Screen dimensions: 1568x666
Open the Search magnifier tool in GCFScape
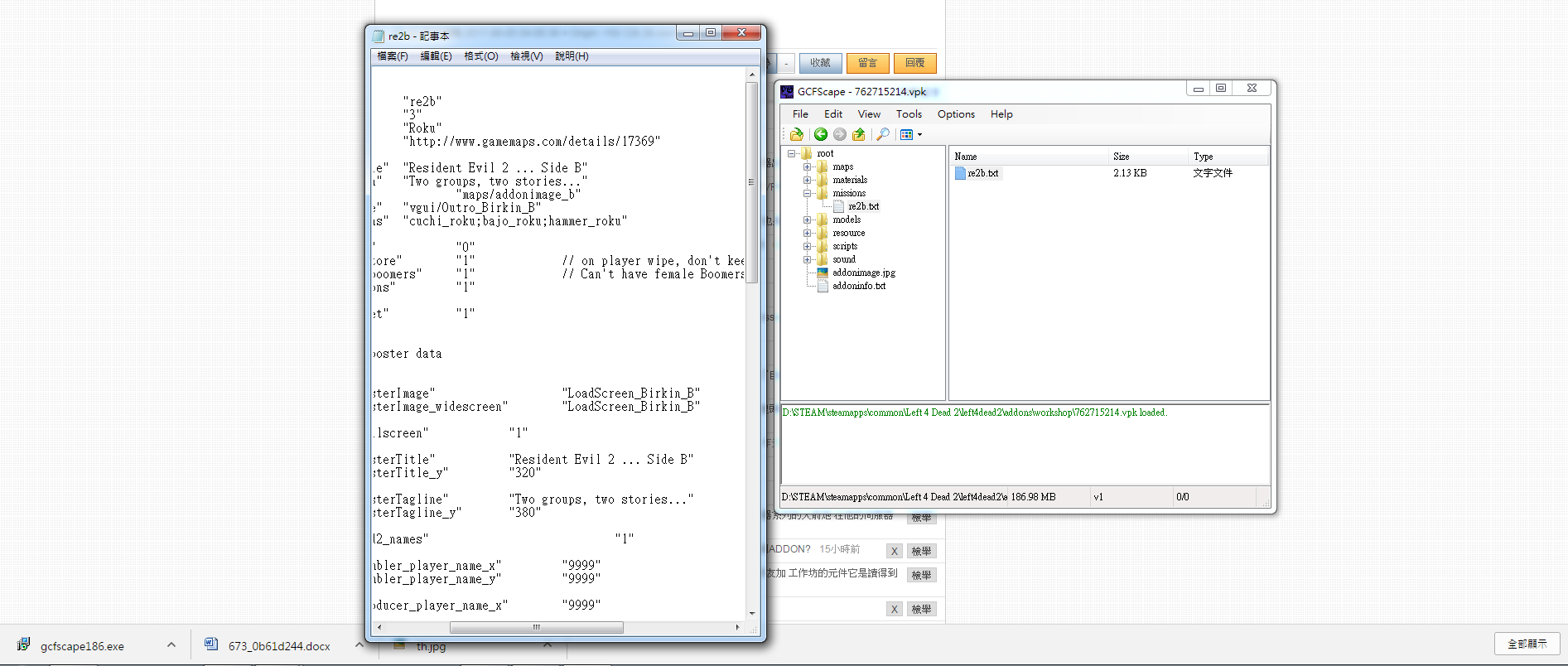pyautogui.click(x=883, y=134)
